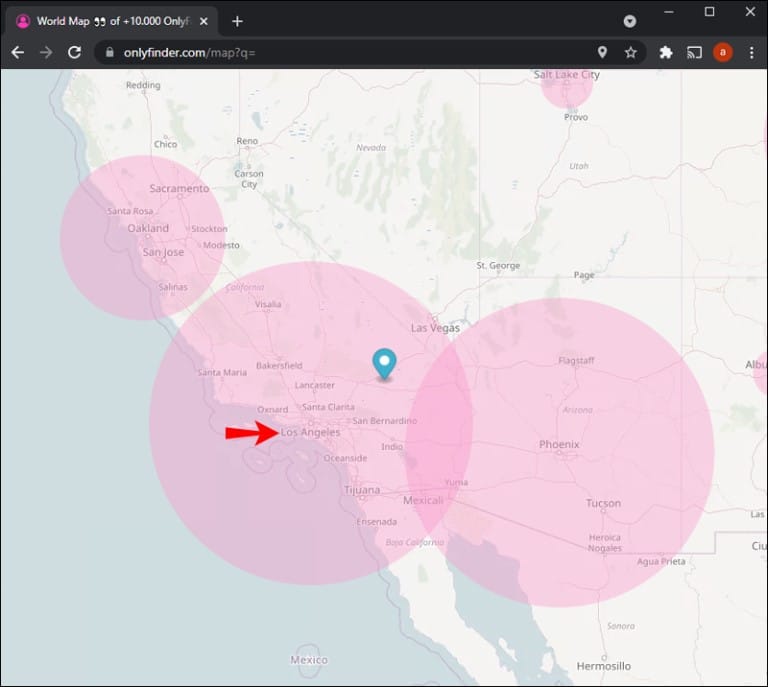This screenshot has width=768, height=687.
Task: Close the World Map tab
Action: (x=204, y=21)
